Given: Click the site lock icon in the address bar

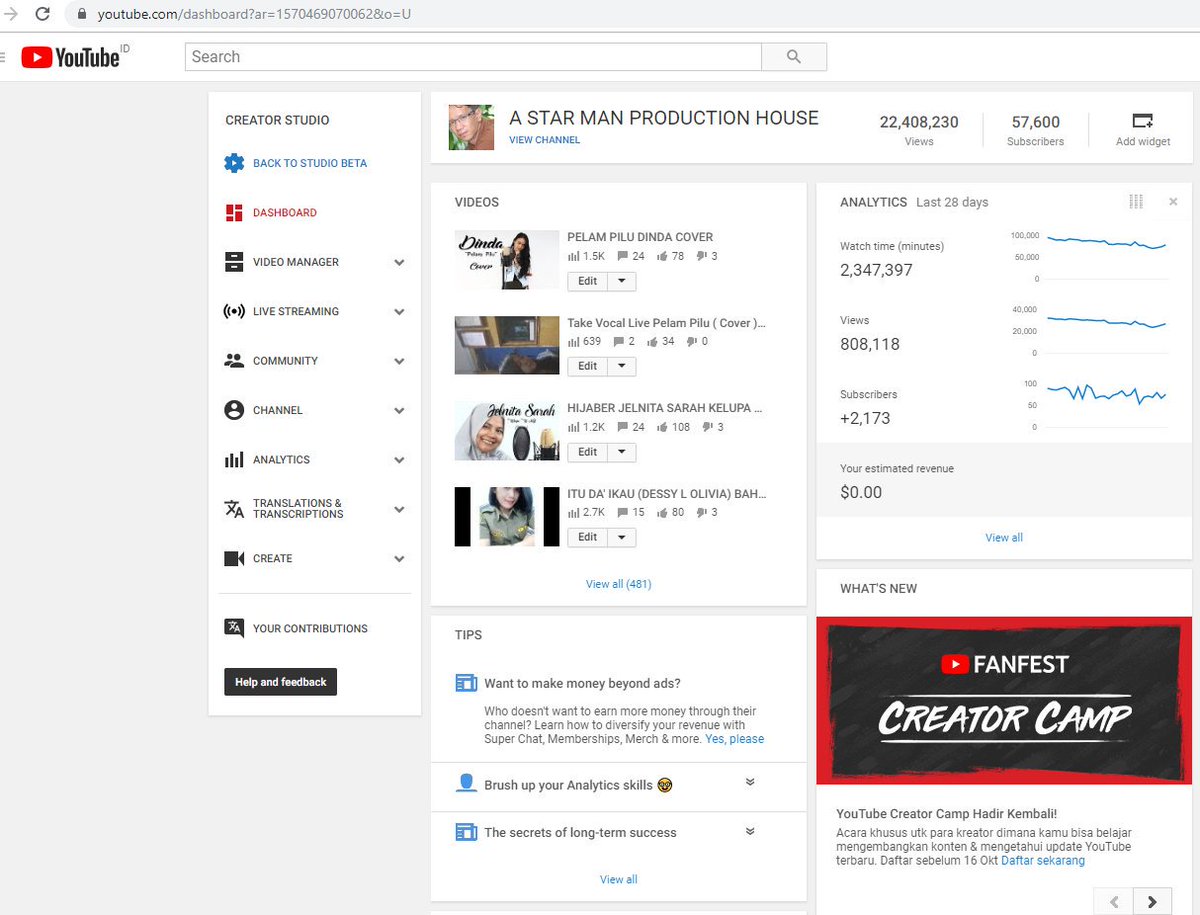Looking at the screenshot, I should pos(82,14).
